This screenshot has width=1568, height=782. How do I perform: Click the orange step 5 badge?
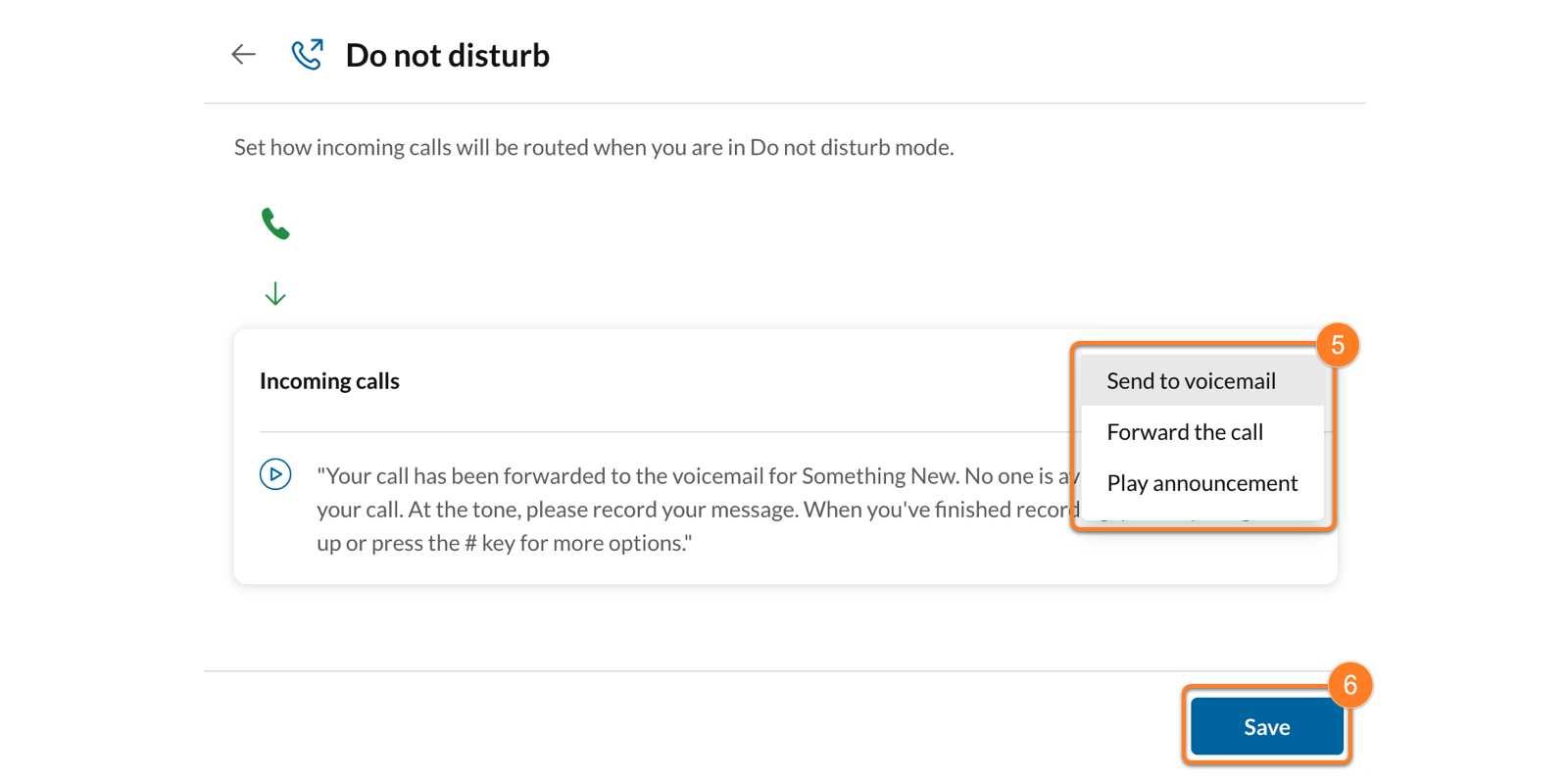[x=1337, y=345]
